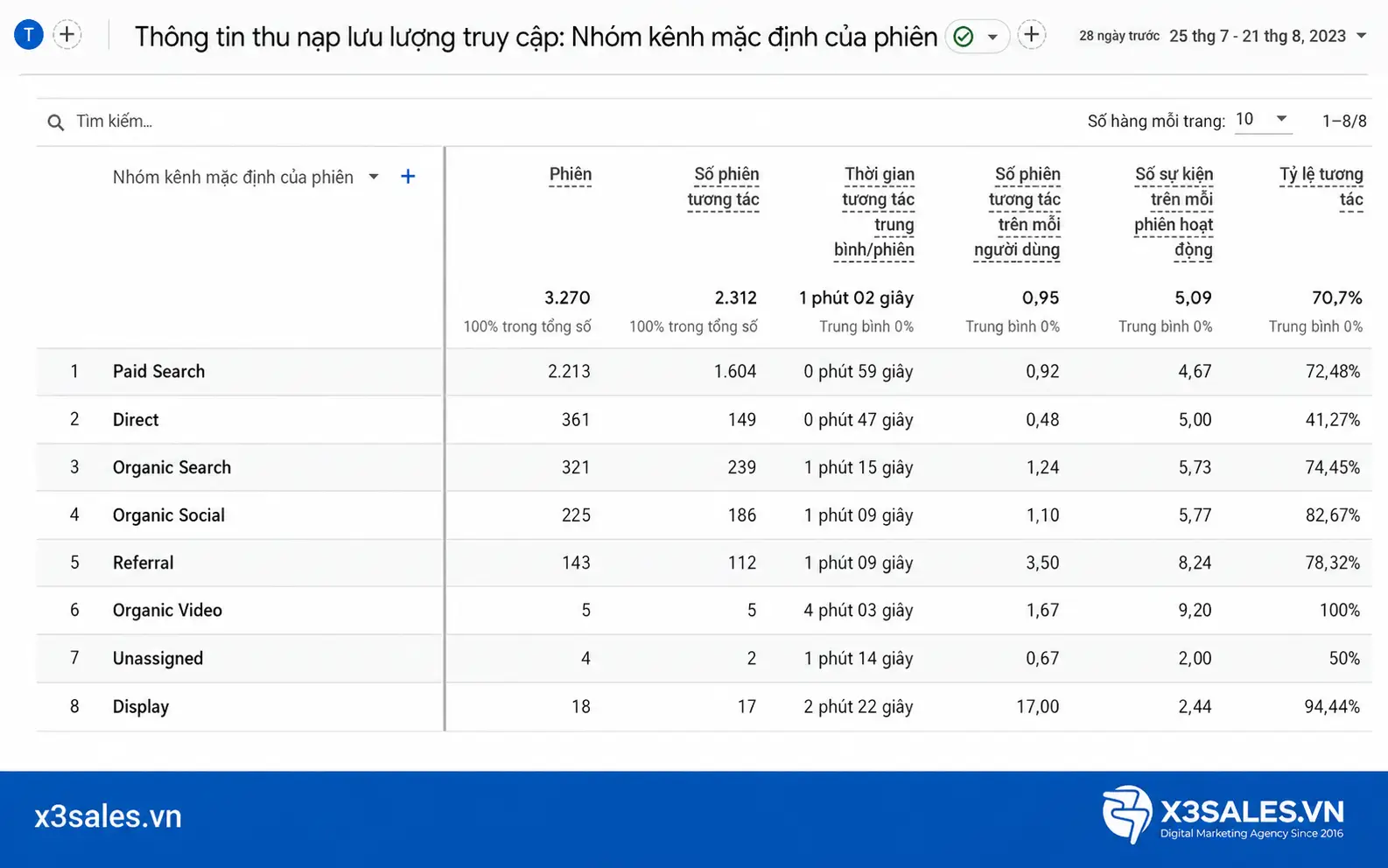Viewport: 1388px width, 868px height.
Task: Select the Direct row label
Action: [136, 419]
